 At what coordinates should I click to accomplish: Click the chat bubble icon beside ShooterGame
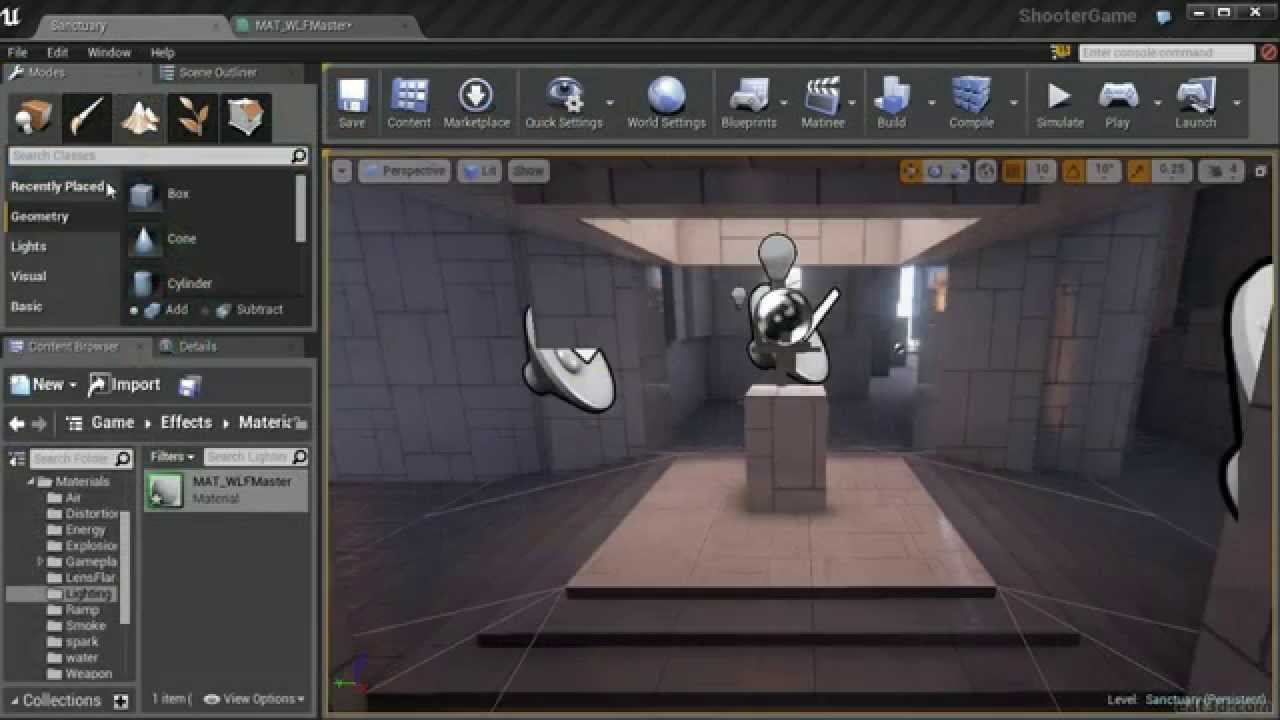click(1163, 17)
